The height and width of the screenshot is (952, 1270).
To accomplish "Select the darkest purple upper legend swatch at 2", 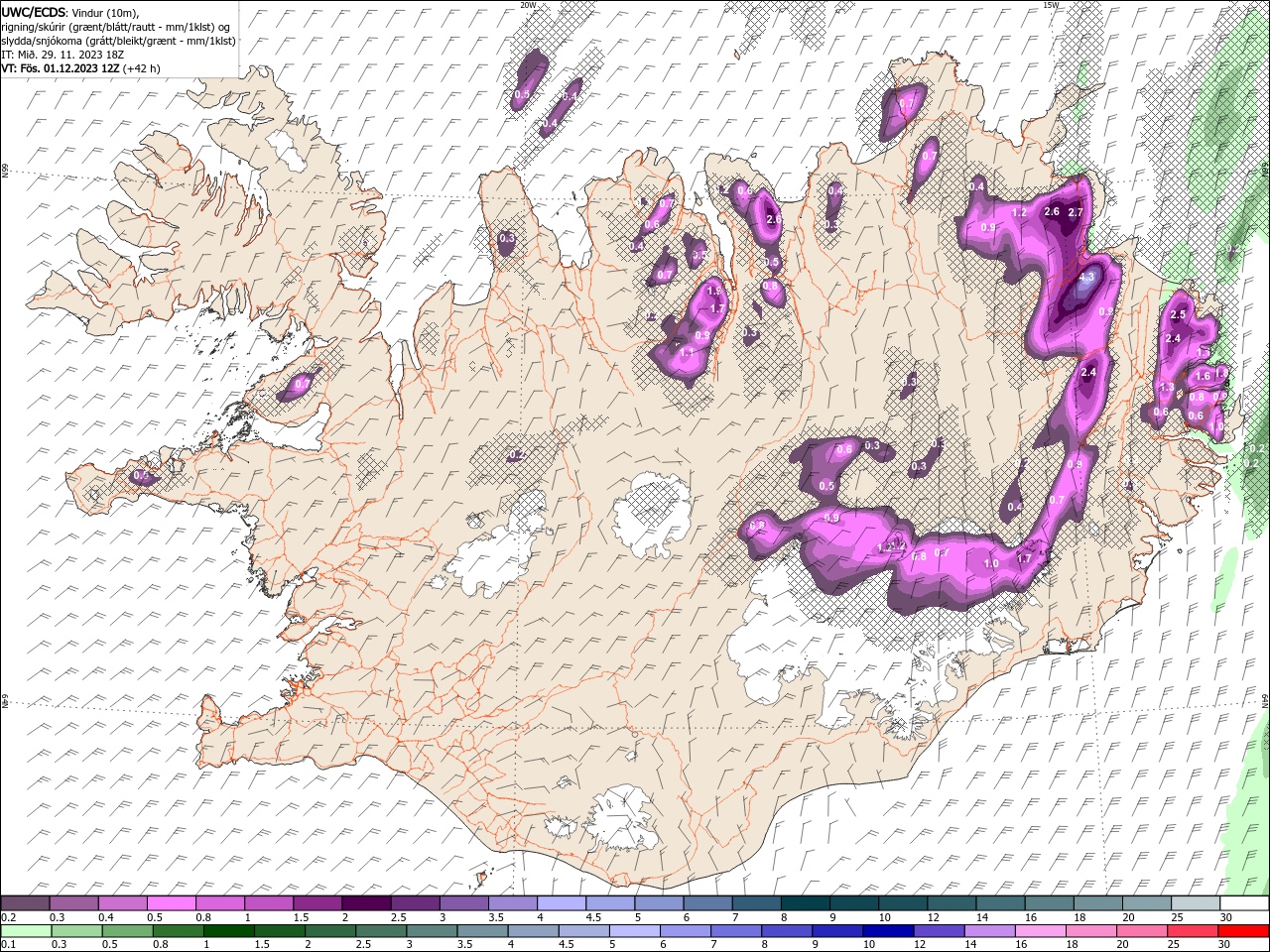I will pyautogui.click(x=367, y=903).
